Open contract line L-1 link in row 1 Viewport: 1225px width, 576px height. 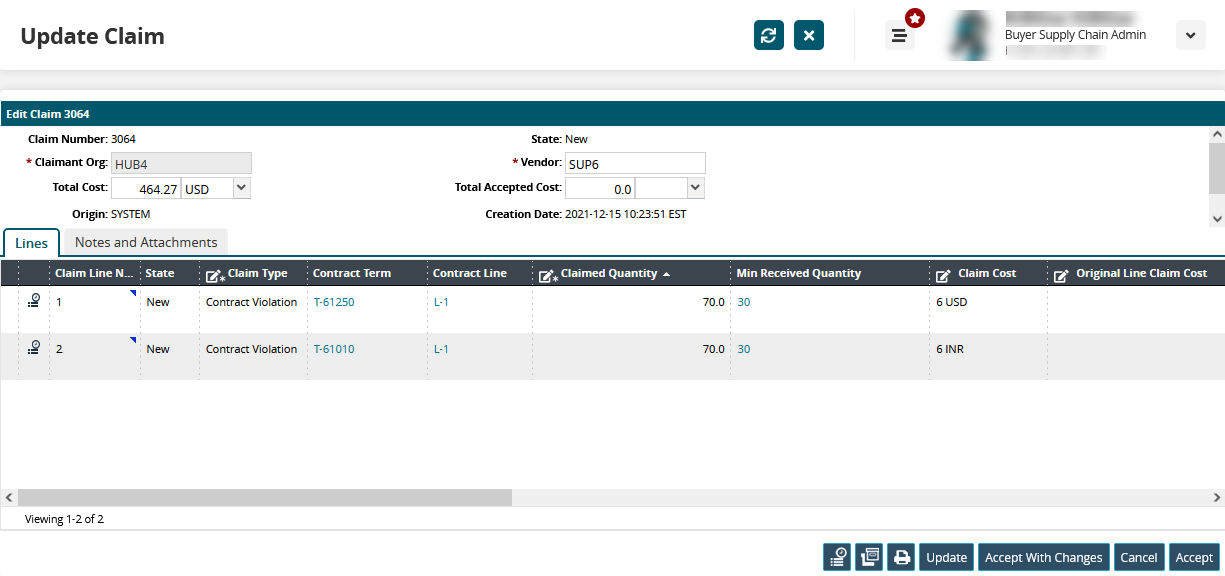441,302
